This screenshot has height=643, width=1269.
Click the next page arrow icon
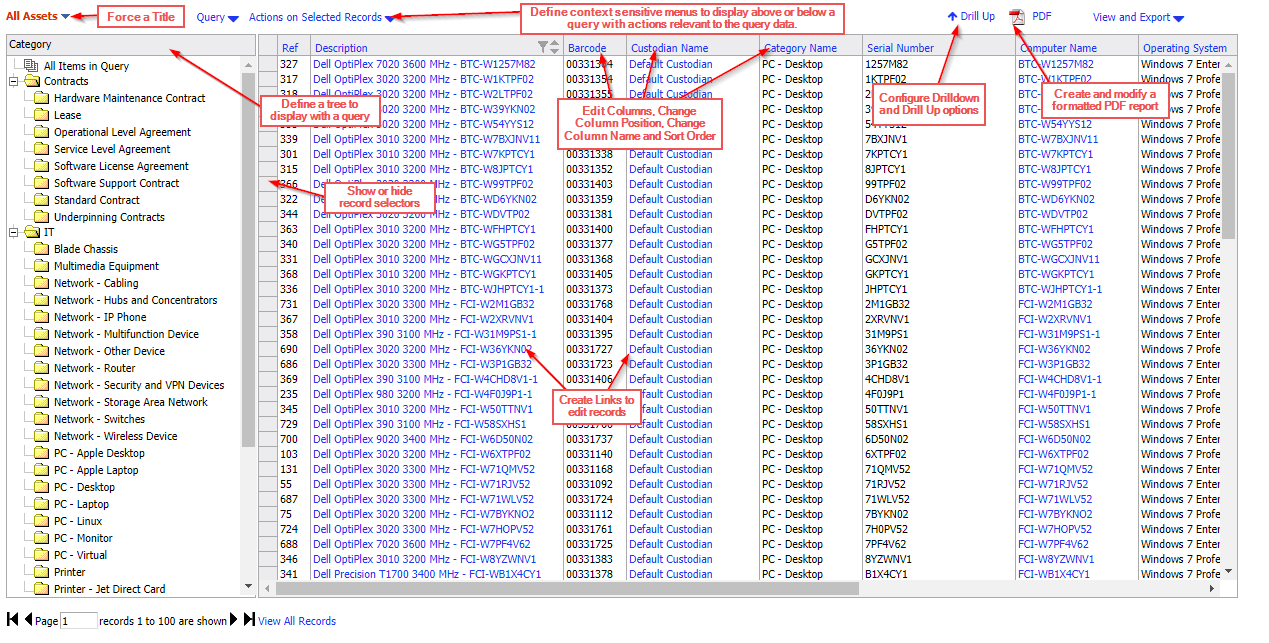click(231, 620)
